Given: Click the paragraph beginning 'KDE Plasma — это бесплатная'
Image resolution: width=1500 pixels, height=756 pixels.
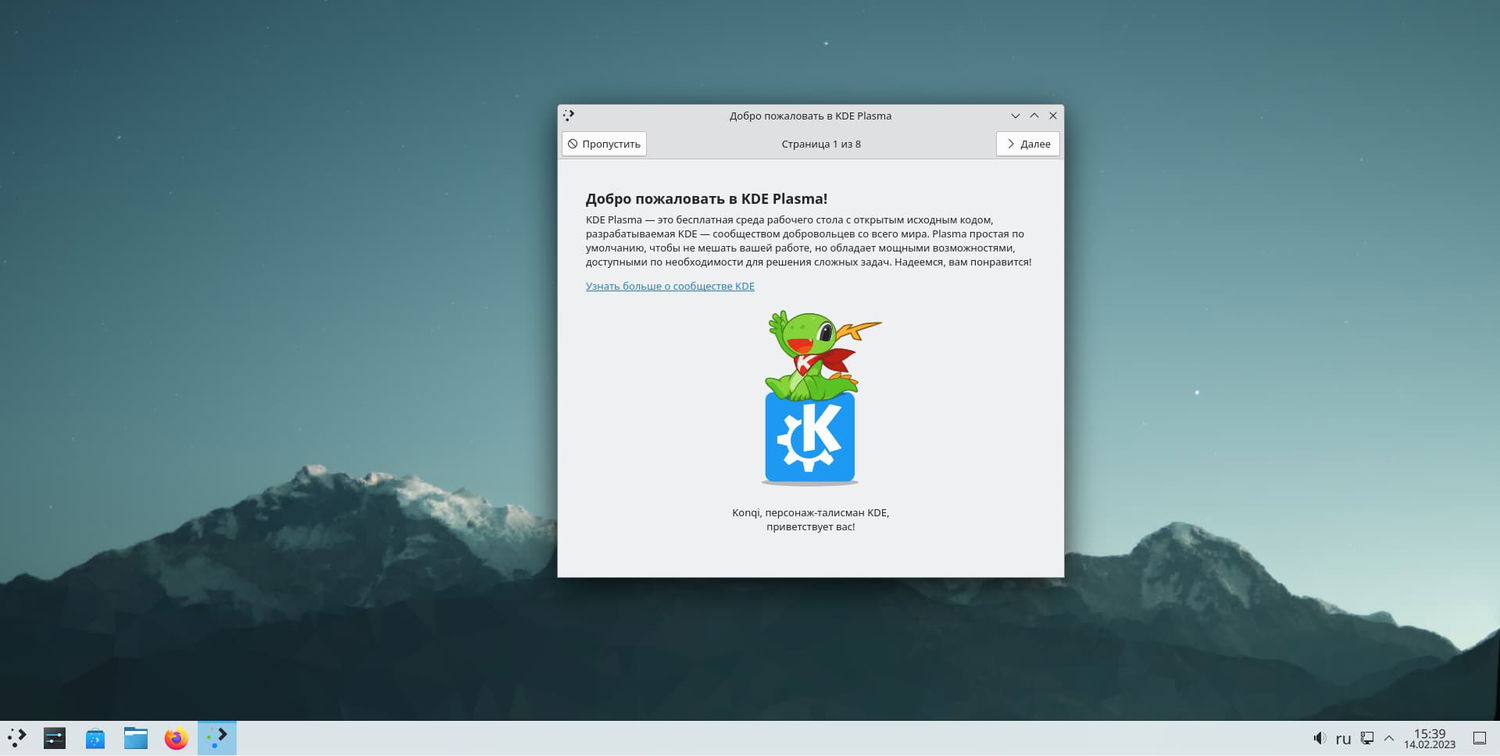Looking at the screenshot, I should pyautogui.click(x=808, y=241).
